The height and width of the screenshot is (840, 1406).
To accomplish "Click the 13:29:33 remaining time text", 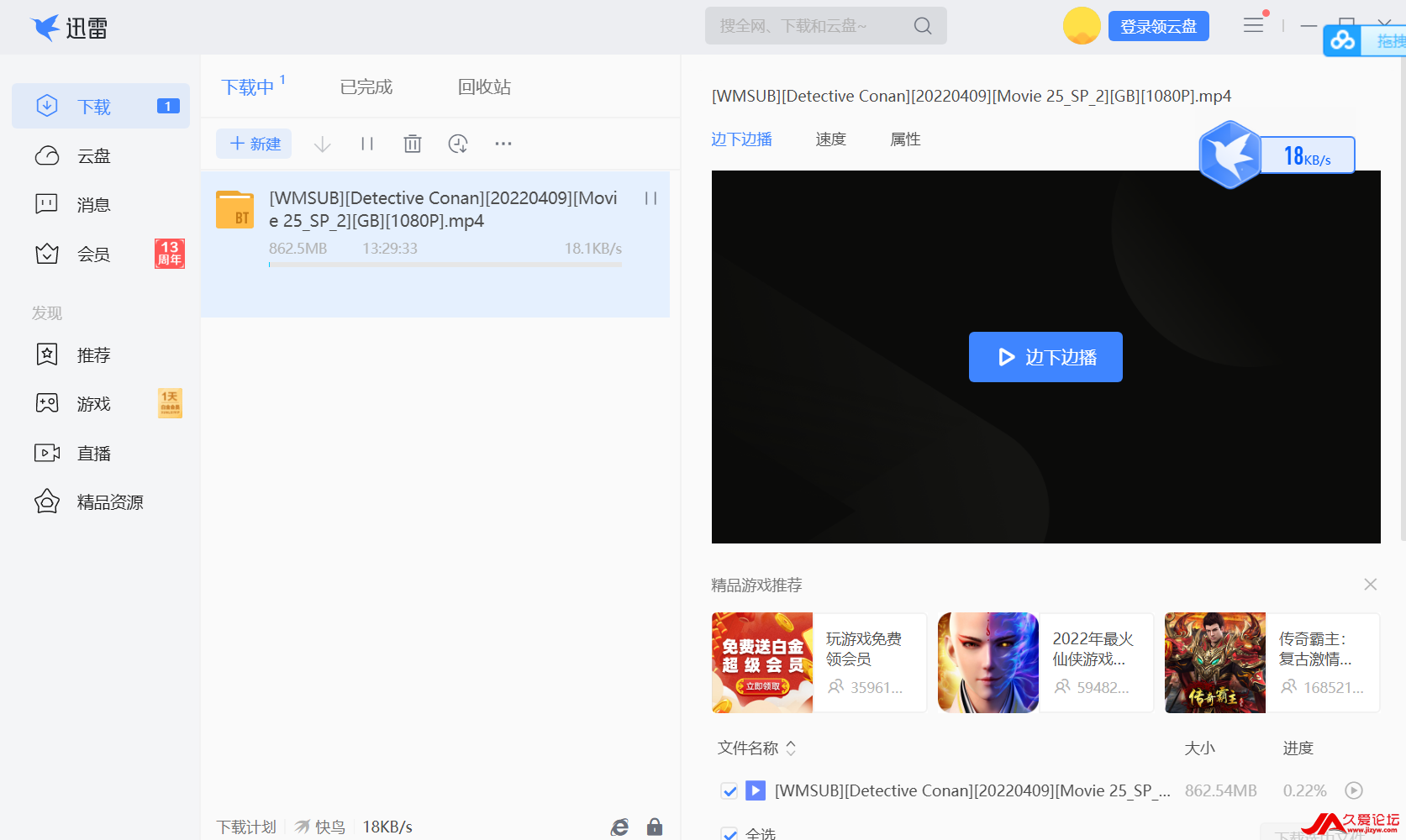I will point(390,249).
